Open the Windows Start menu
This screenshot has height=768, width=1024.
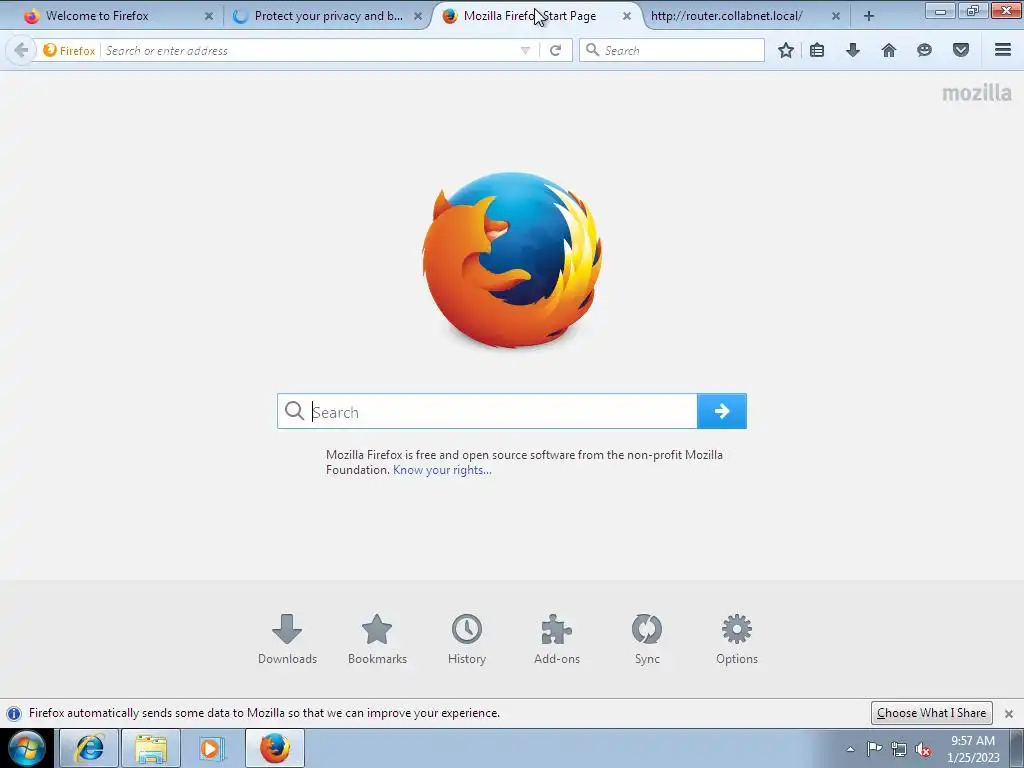[x=27, y=748]
